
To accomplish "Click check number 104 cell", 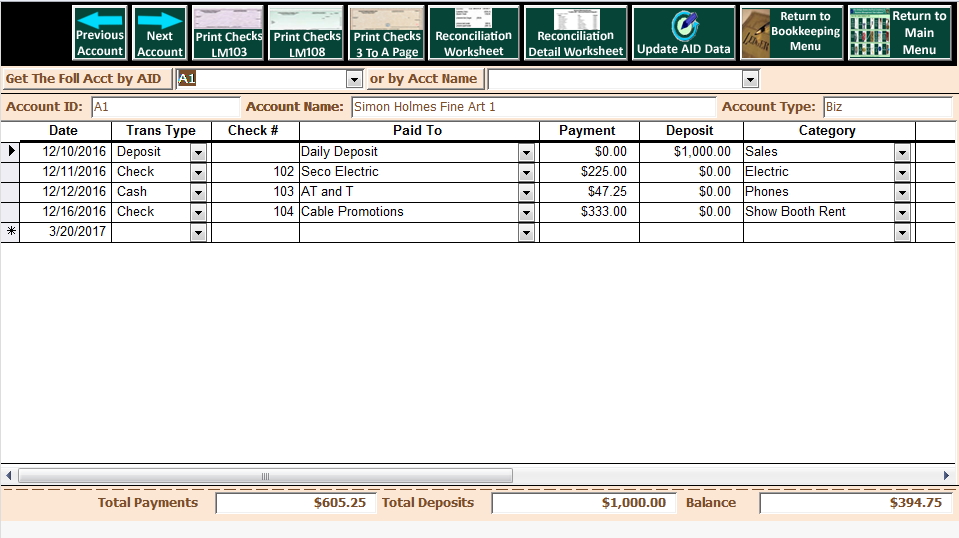I will [255, 212].
